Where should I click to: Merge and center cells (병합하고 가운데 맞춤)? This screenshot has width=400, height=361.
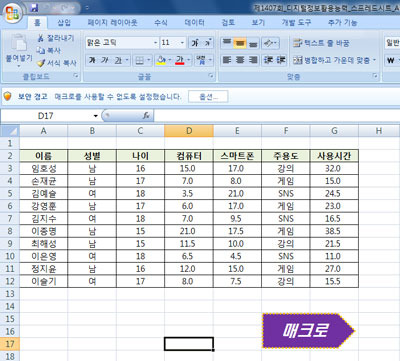click(332, 60)
